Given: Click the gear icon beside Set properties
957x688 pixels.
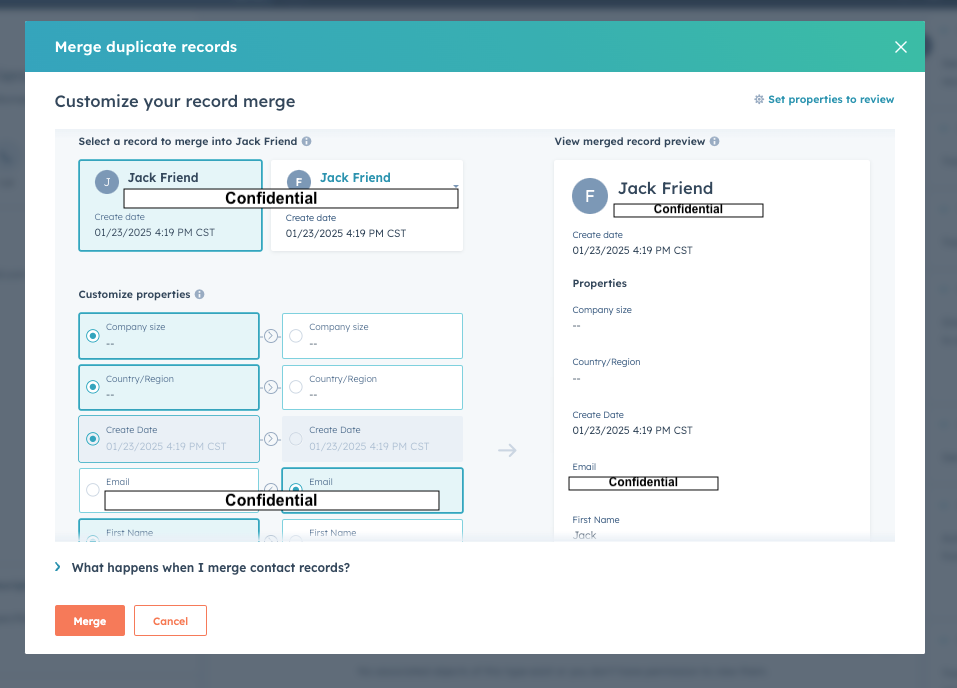Looking at the screenshot, I should pyautogui.click(x=759, y=100).
